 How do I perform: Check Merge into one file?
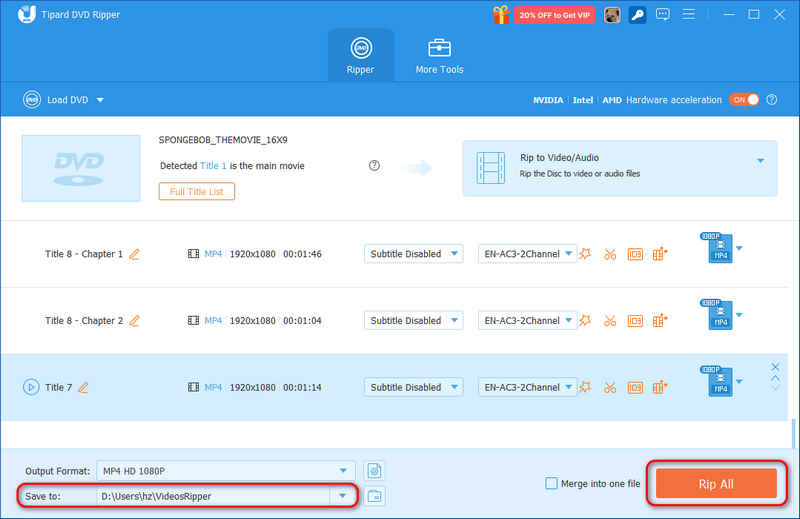coord(551,483)
